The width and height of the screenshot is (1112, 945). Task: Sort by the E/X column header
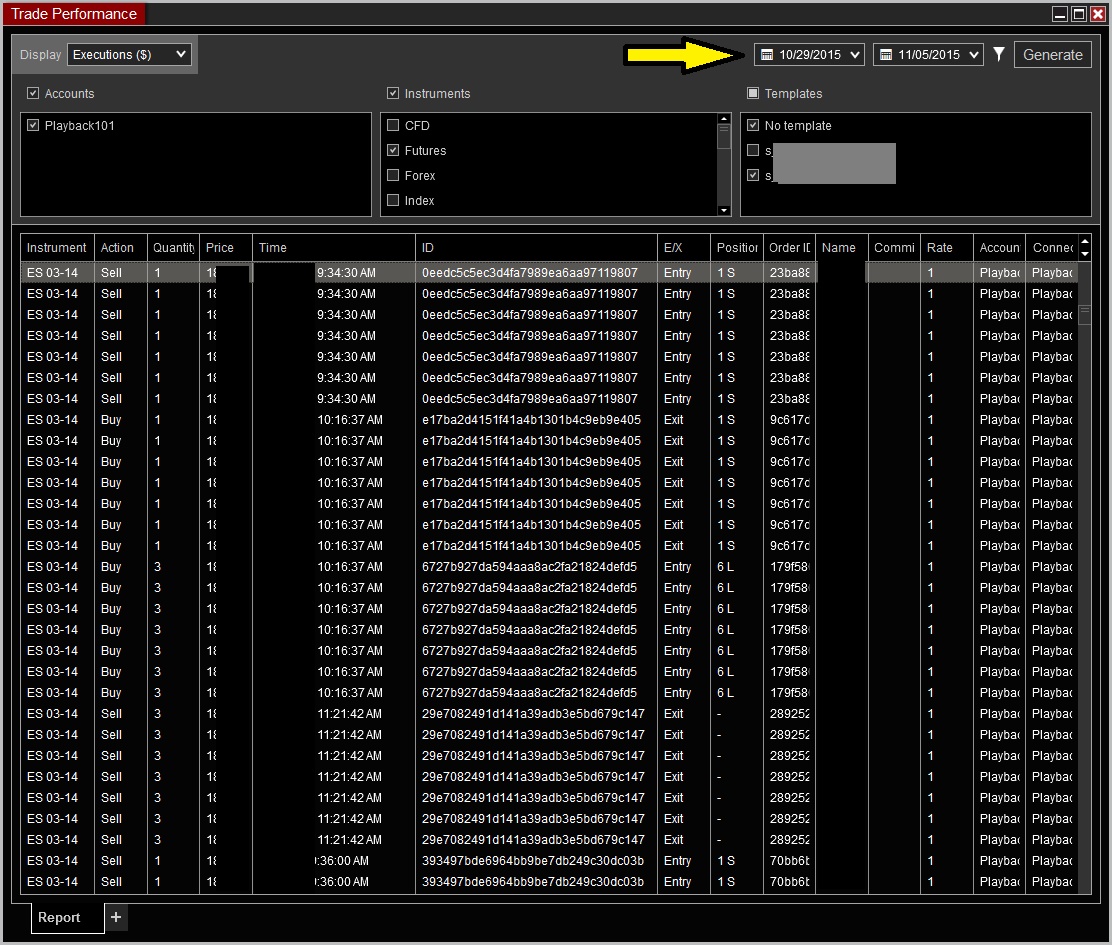click(684, 247)
